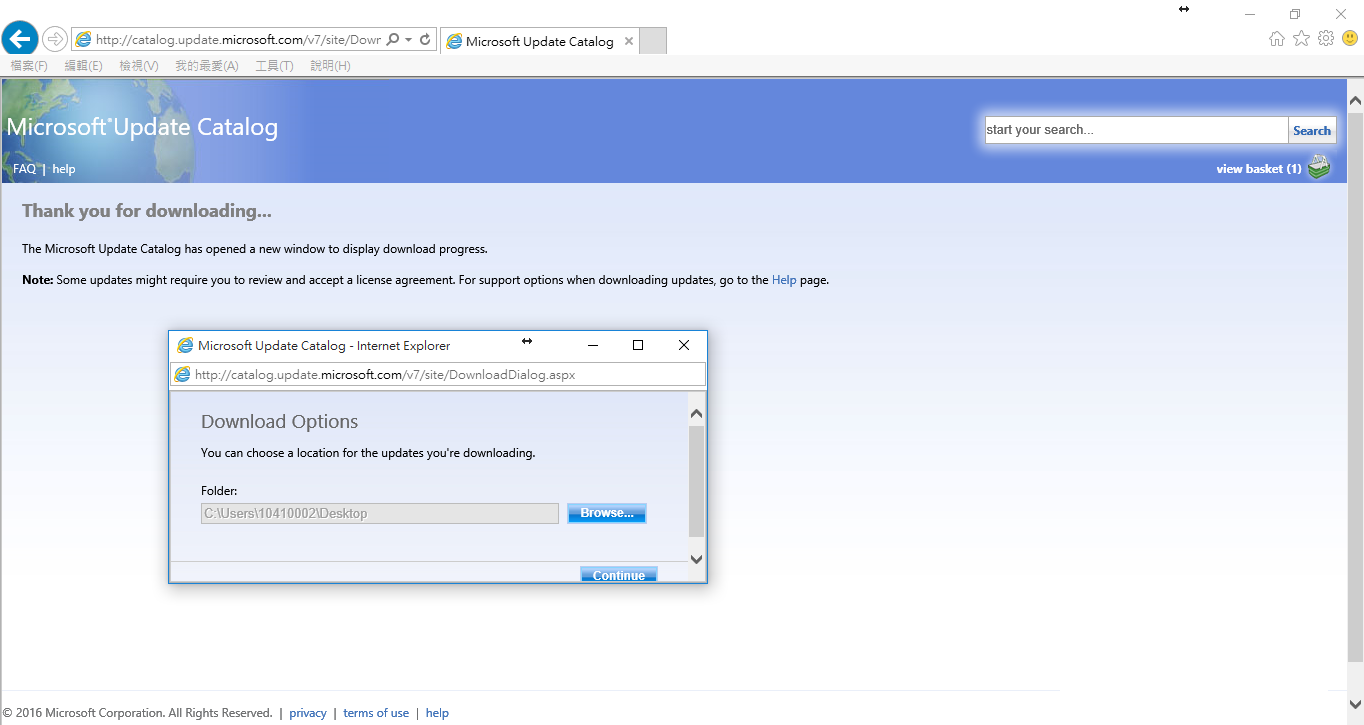Open the 檔案(F) menu

pos(29,66)
